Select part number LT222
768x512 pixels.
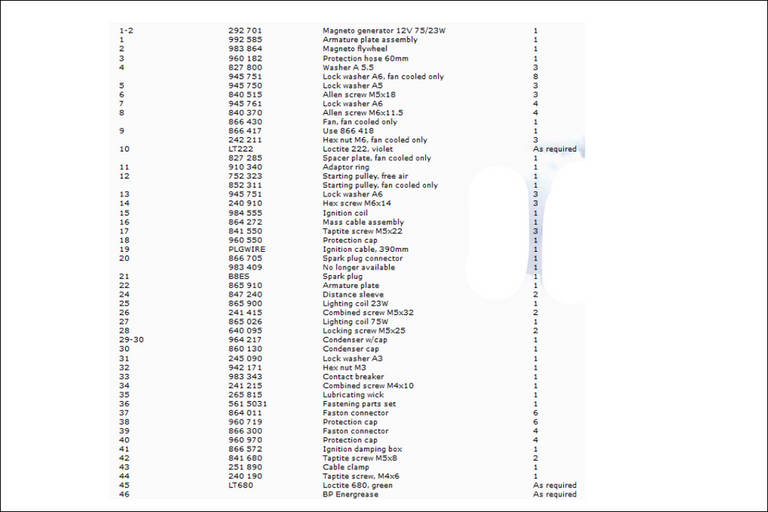click(x=241, y=149)
